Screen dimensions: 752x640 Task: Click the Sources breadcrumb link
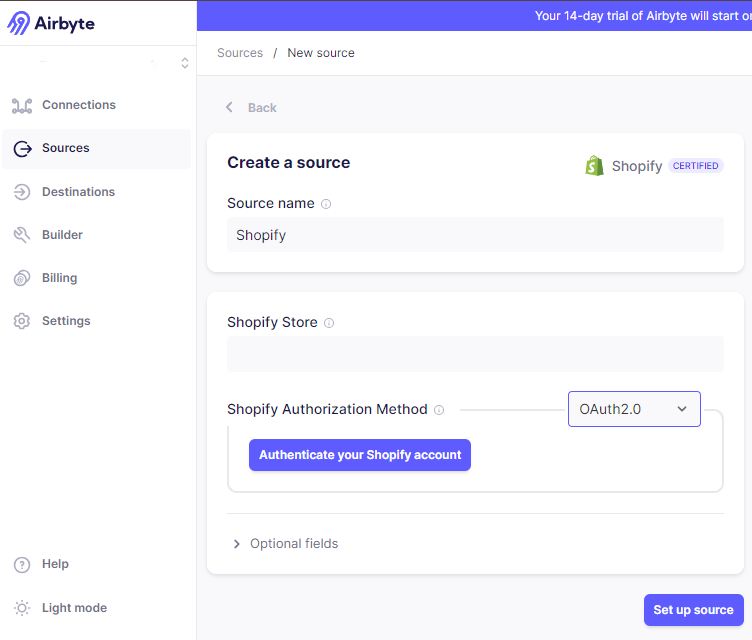point(240,53)
